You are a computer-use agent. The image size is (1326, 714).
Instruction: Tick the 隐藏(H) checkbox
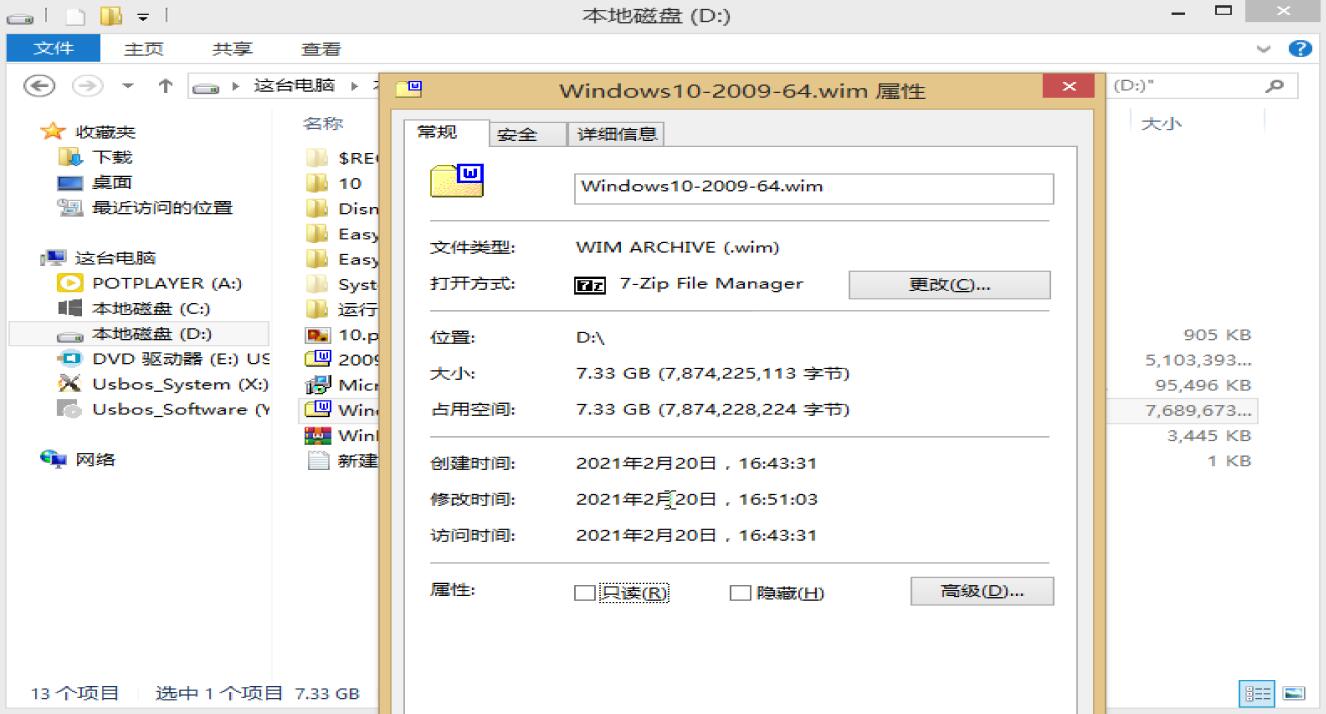(739, 593)
